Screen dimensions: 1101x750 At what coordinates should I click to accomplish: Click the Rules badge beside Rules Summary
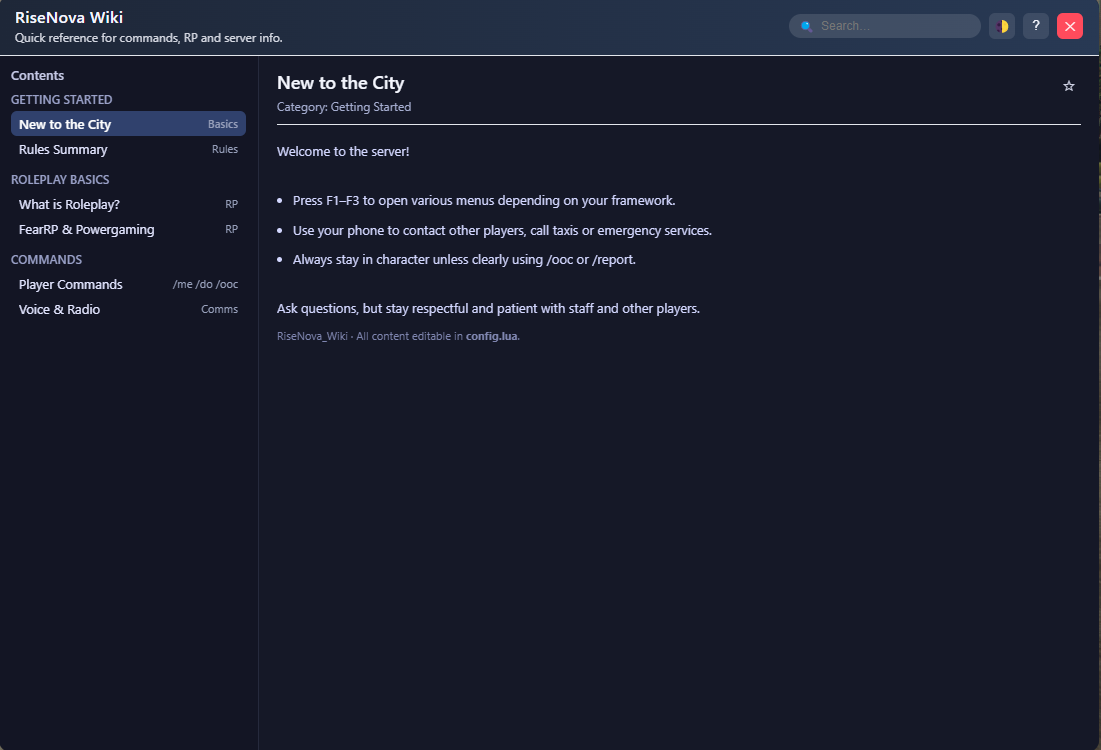225,148
